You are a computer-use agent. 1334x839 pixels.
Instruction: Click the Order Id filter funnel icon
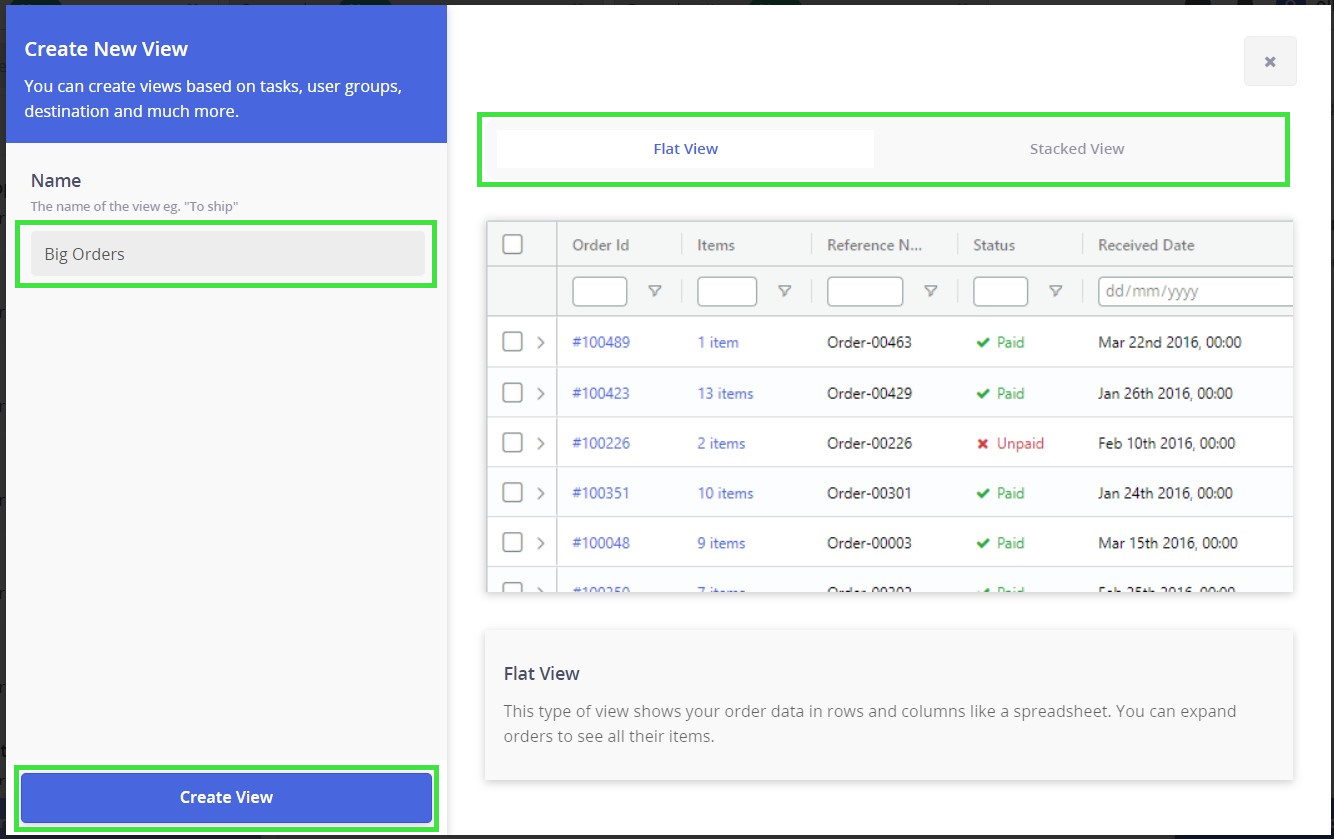pos(655,291)
